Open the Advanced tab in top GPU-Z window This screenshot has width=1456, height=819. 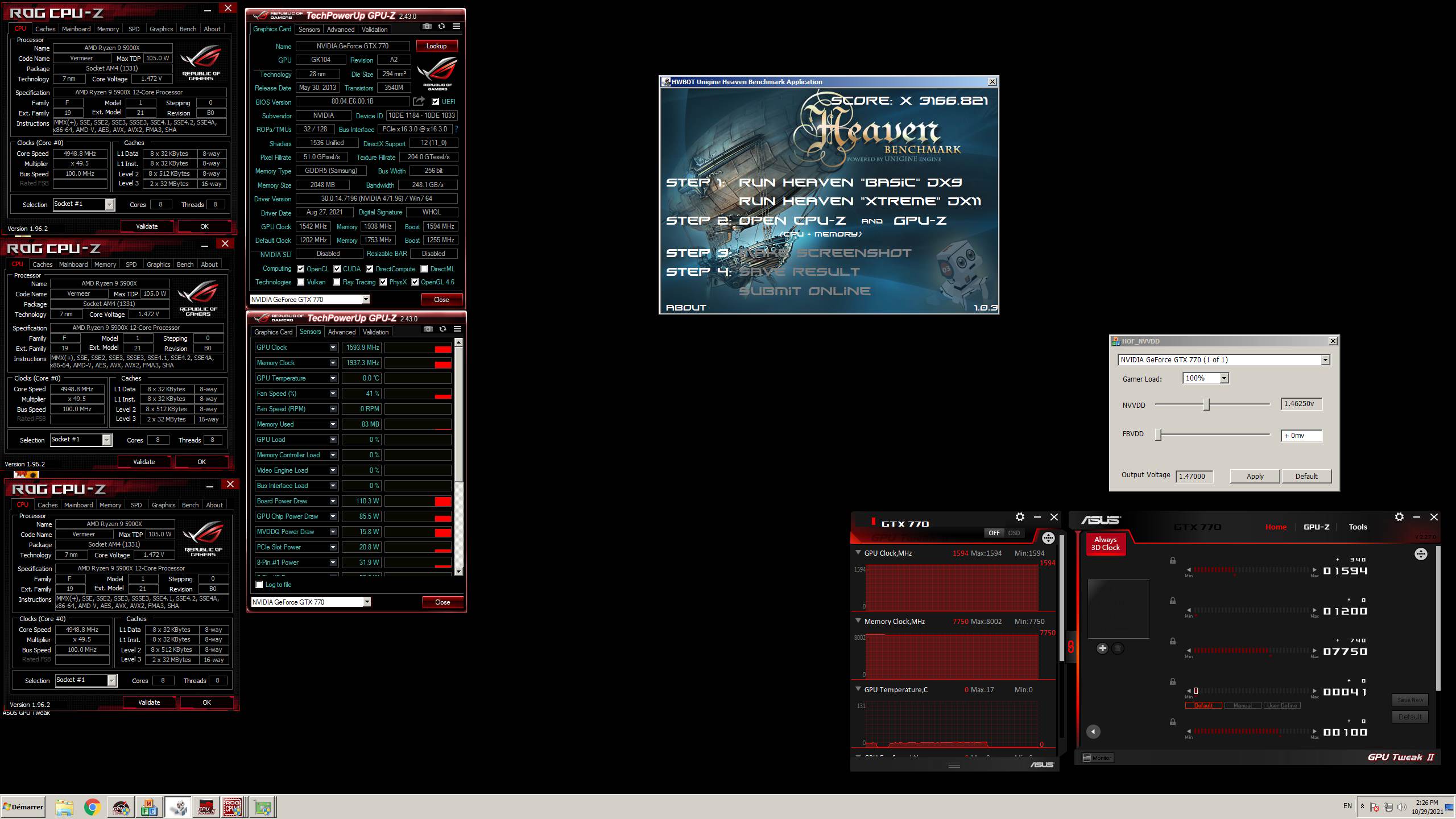coord(341,30)
